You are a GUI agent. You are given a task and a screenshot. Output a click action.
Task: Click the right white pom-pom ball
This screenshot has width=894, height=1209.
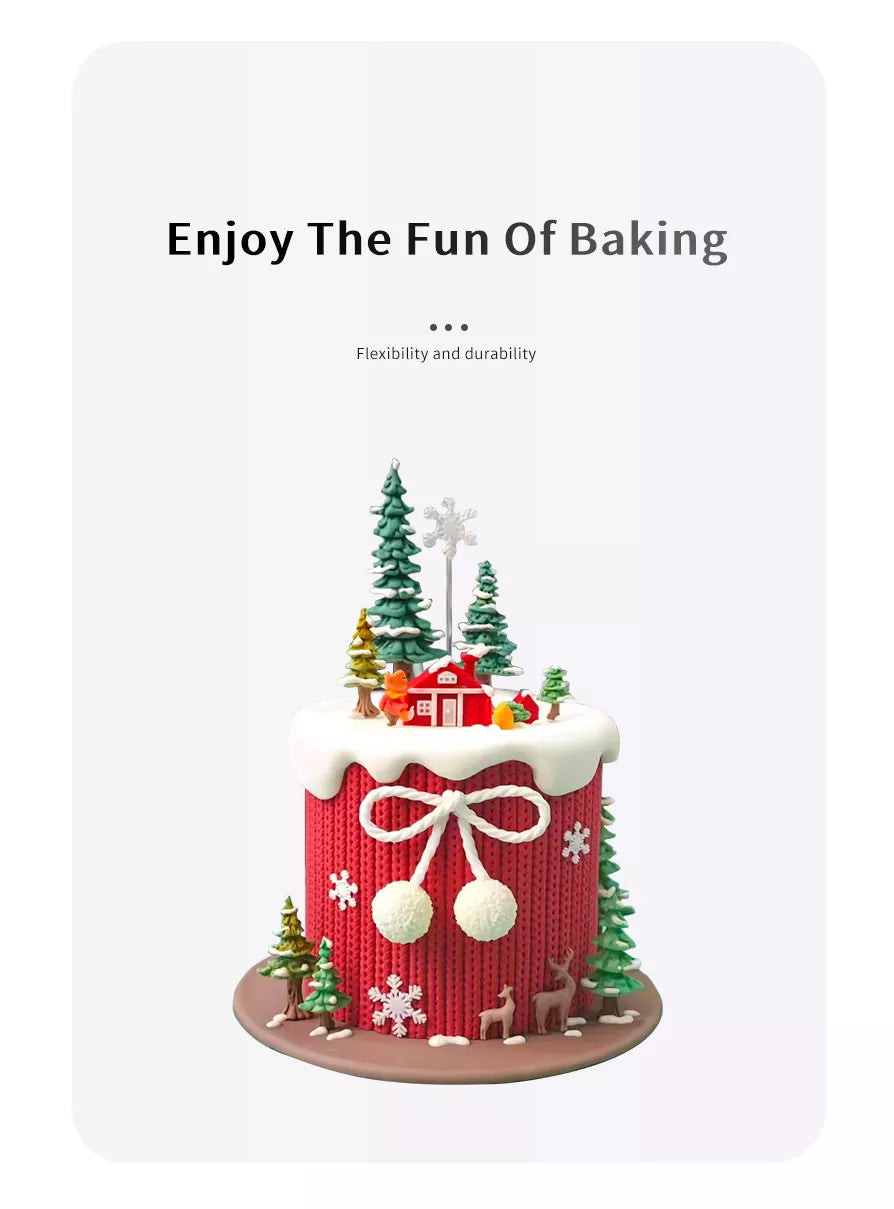[x=485, y=910]
